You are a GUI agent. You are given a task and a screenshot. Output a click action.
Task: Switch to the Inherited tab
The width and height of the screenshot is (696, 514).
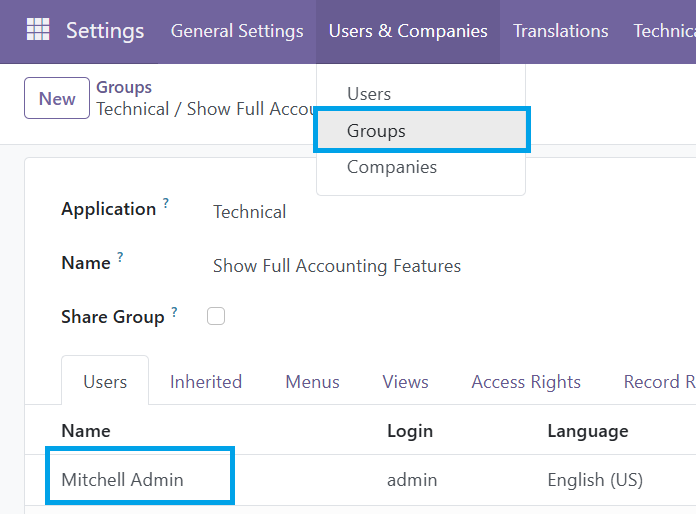click(206, 382)
